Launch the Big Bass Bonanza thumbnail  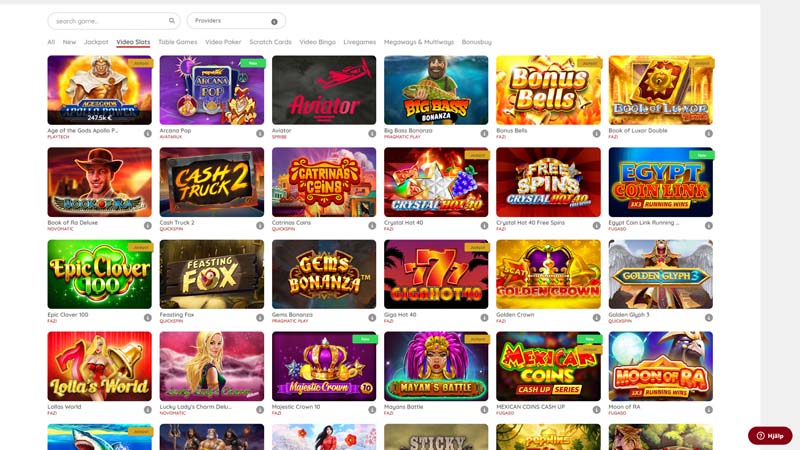(x=436, y=90)
